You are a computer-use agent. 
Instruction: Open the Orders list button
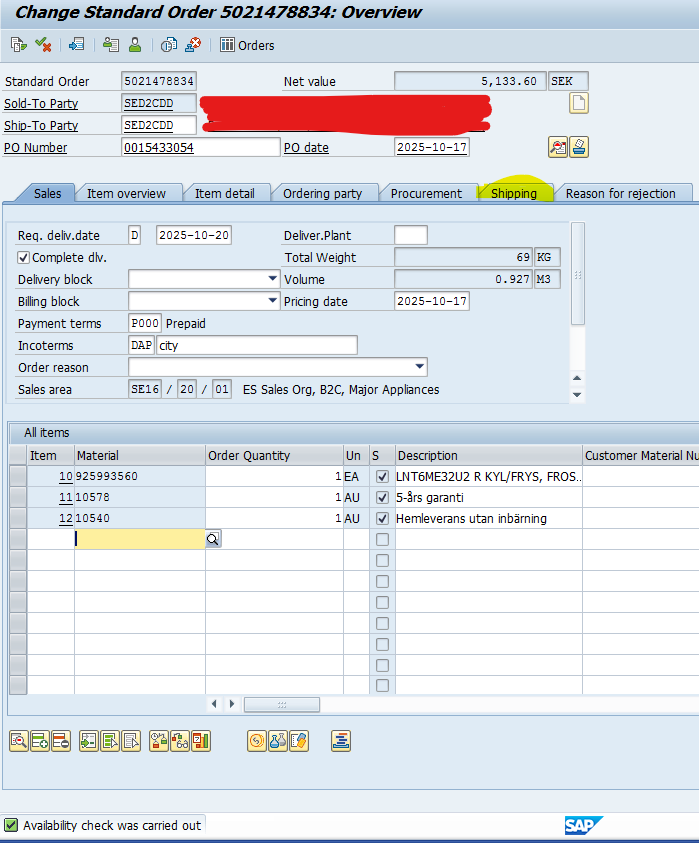(x=247, y=45)
